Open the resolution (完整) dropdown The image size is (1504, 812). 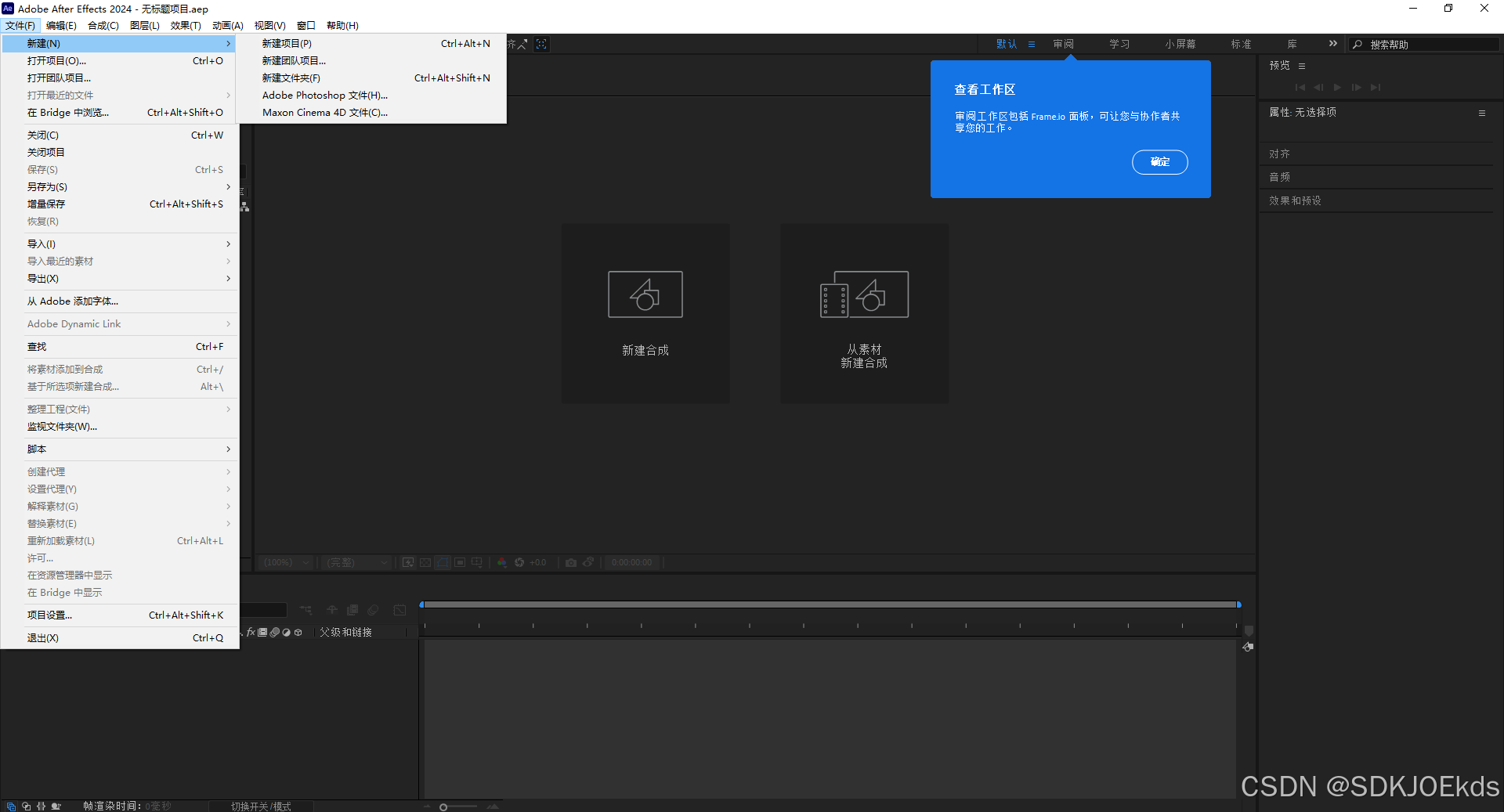[x=357, y=562]
